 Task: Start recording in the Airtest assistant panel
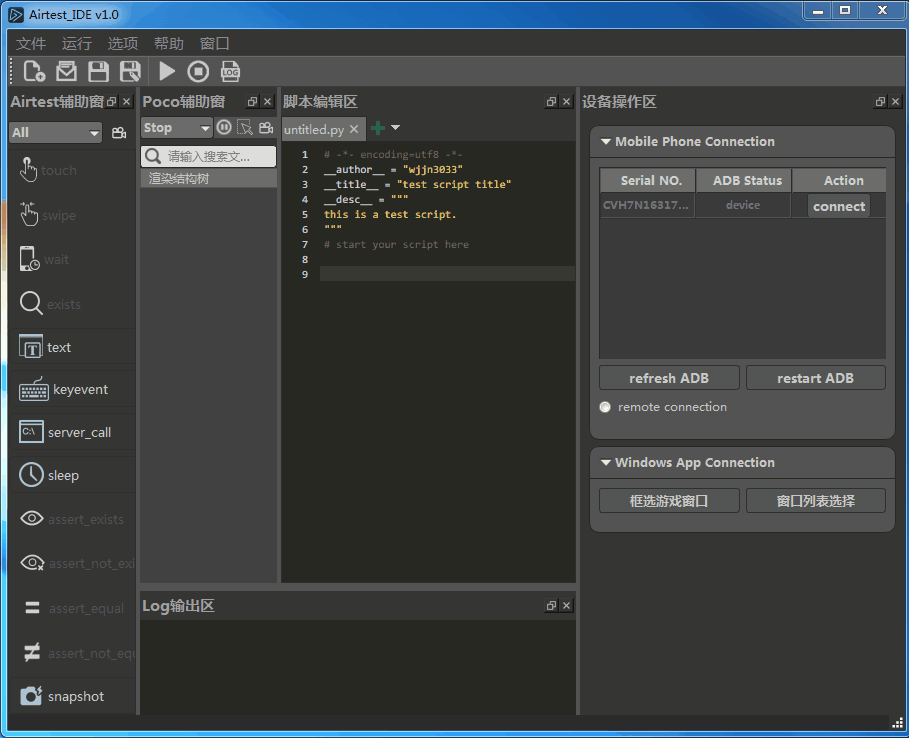[119, 133]
